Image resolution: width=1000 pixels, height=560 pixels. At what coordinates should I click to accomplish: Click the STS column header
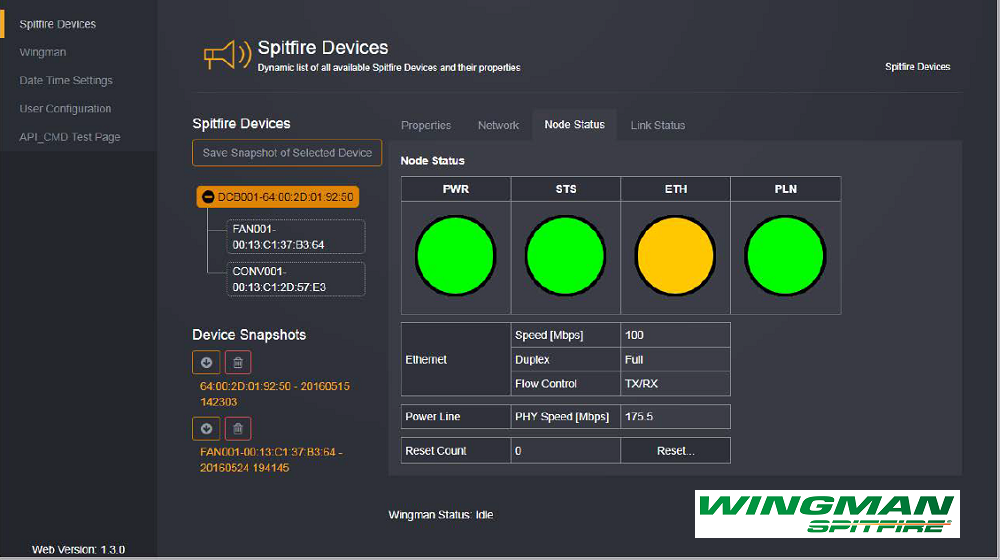click(566, 189)
